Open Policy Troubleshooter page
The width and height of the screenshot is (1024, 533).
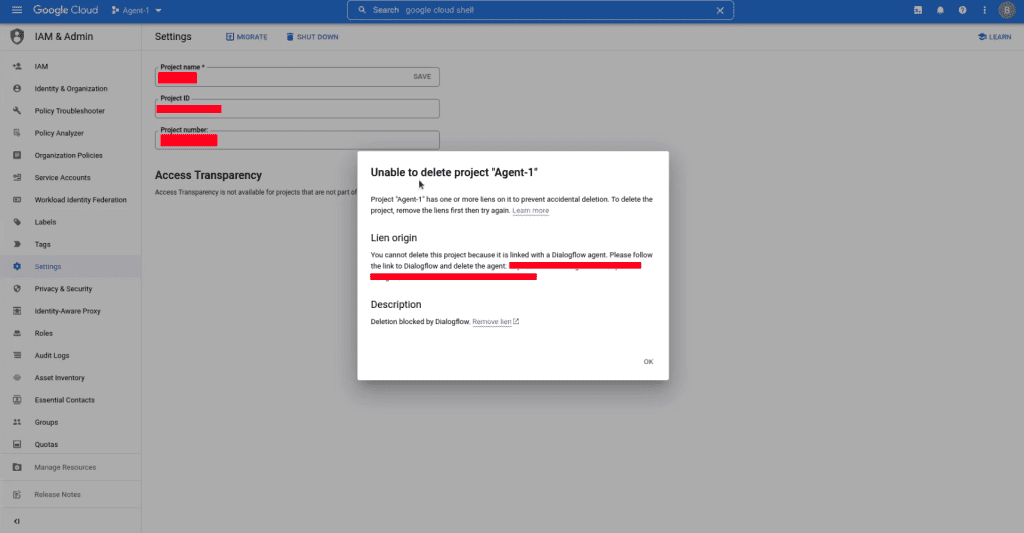71,110
